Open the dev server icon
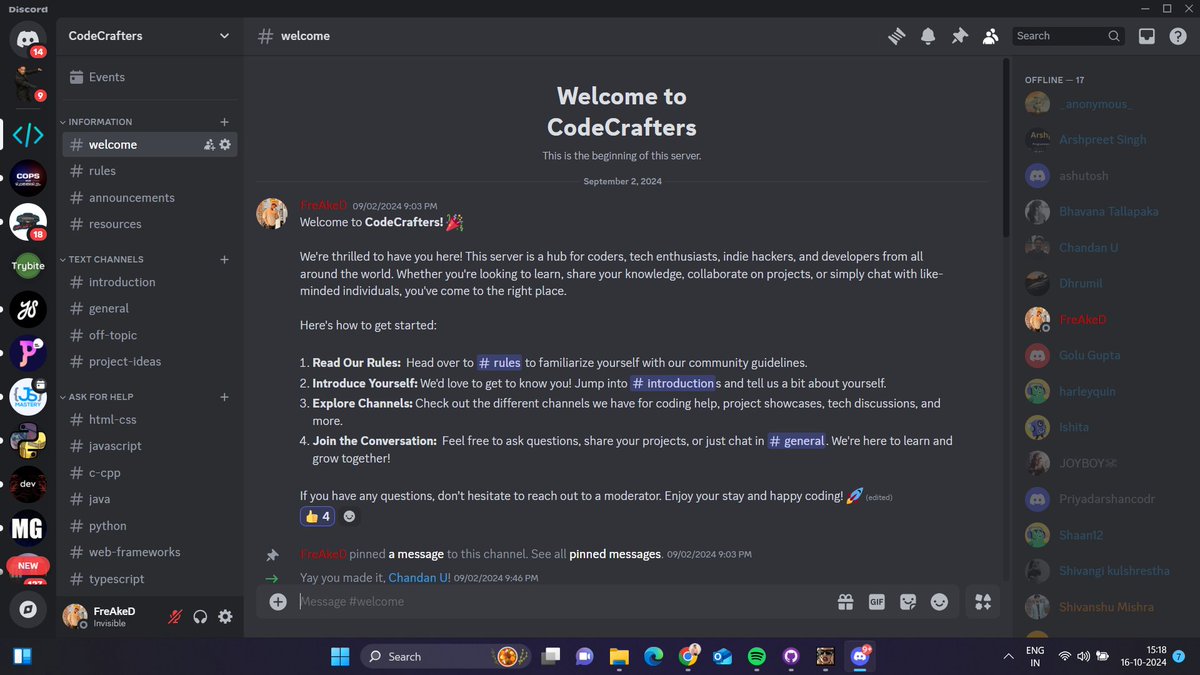 (28, 484)
